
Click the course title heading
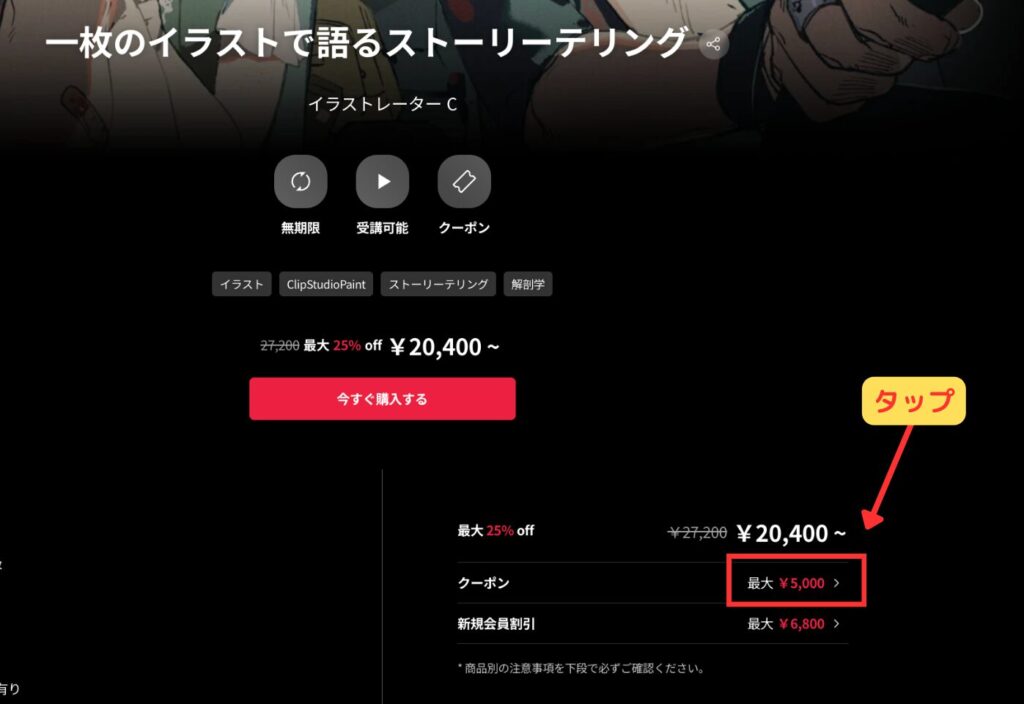[366, 43]
